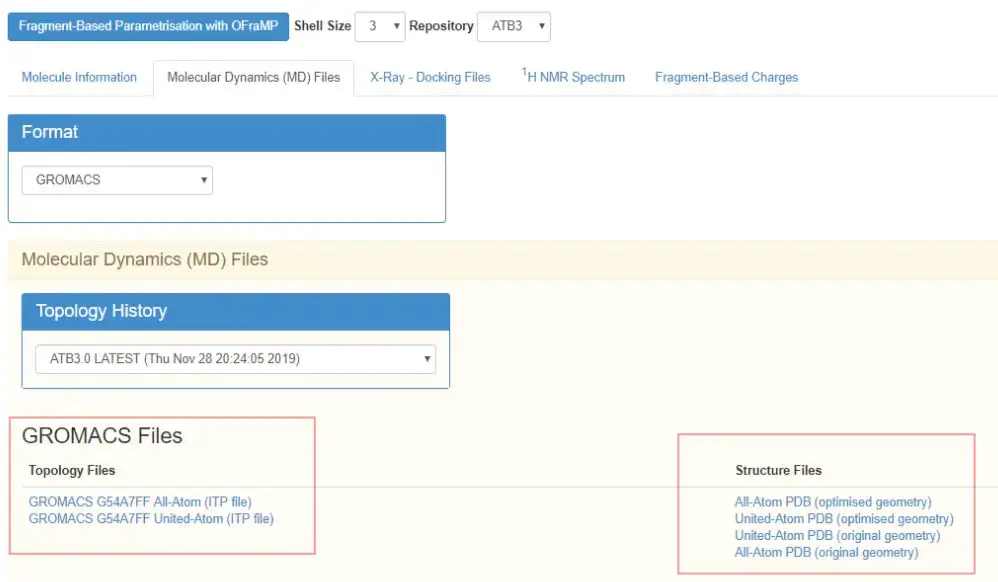Click the Repository label
Viewport: 998px width, 582px height.
(x=441, y=26)
